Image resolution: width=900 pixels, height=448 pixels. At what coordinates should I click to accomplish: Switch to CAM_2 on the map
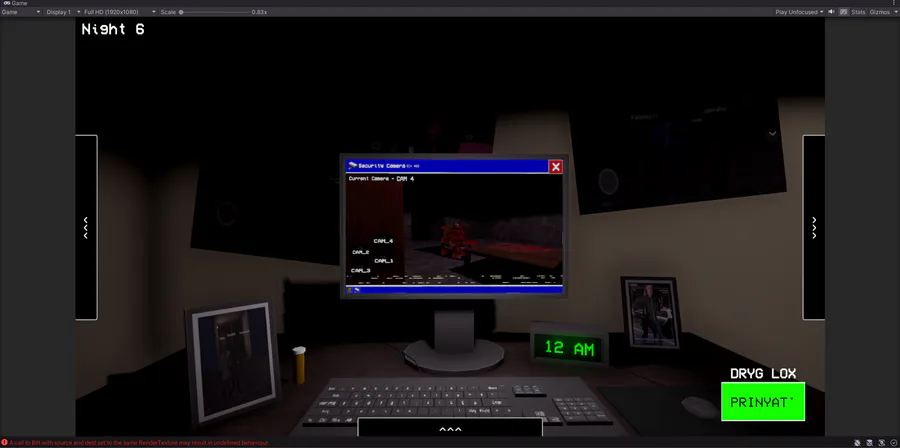pos(360,252)
